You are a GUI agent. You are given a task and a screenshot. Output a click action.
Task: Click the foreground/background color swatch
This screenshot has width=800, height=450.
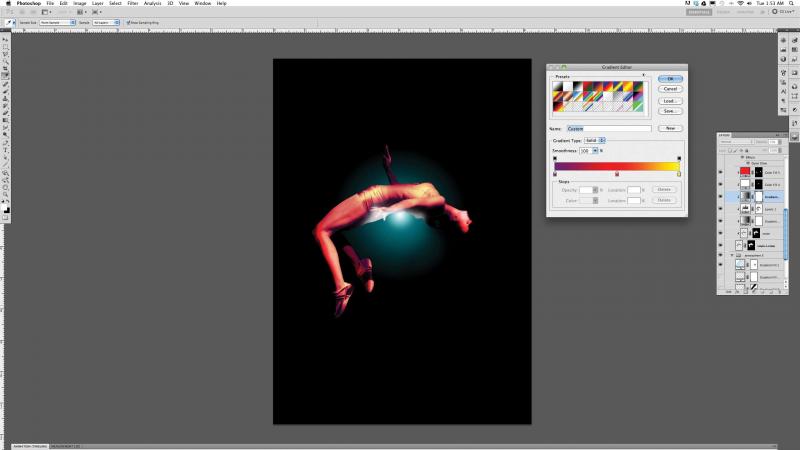(5, 210)
